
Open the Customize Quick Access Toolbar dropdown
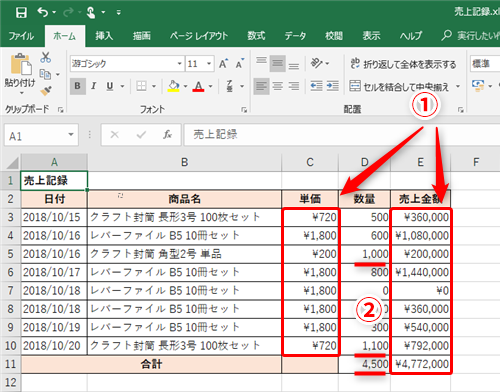click(x=119, y=13)
